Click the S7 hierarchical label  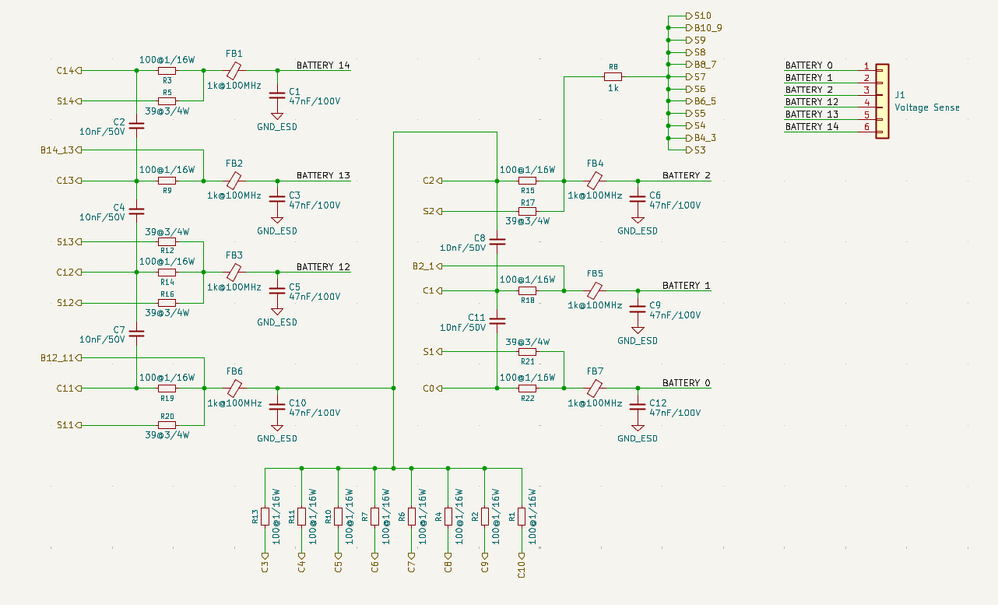(696, 76)
